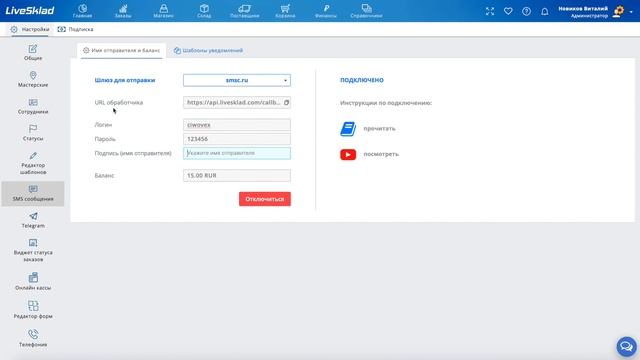Select the Шаблоны уведомлений tab
The width and height of the screenshot is (640, 360).
(x=208, y=51)
